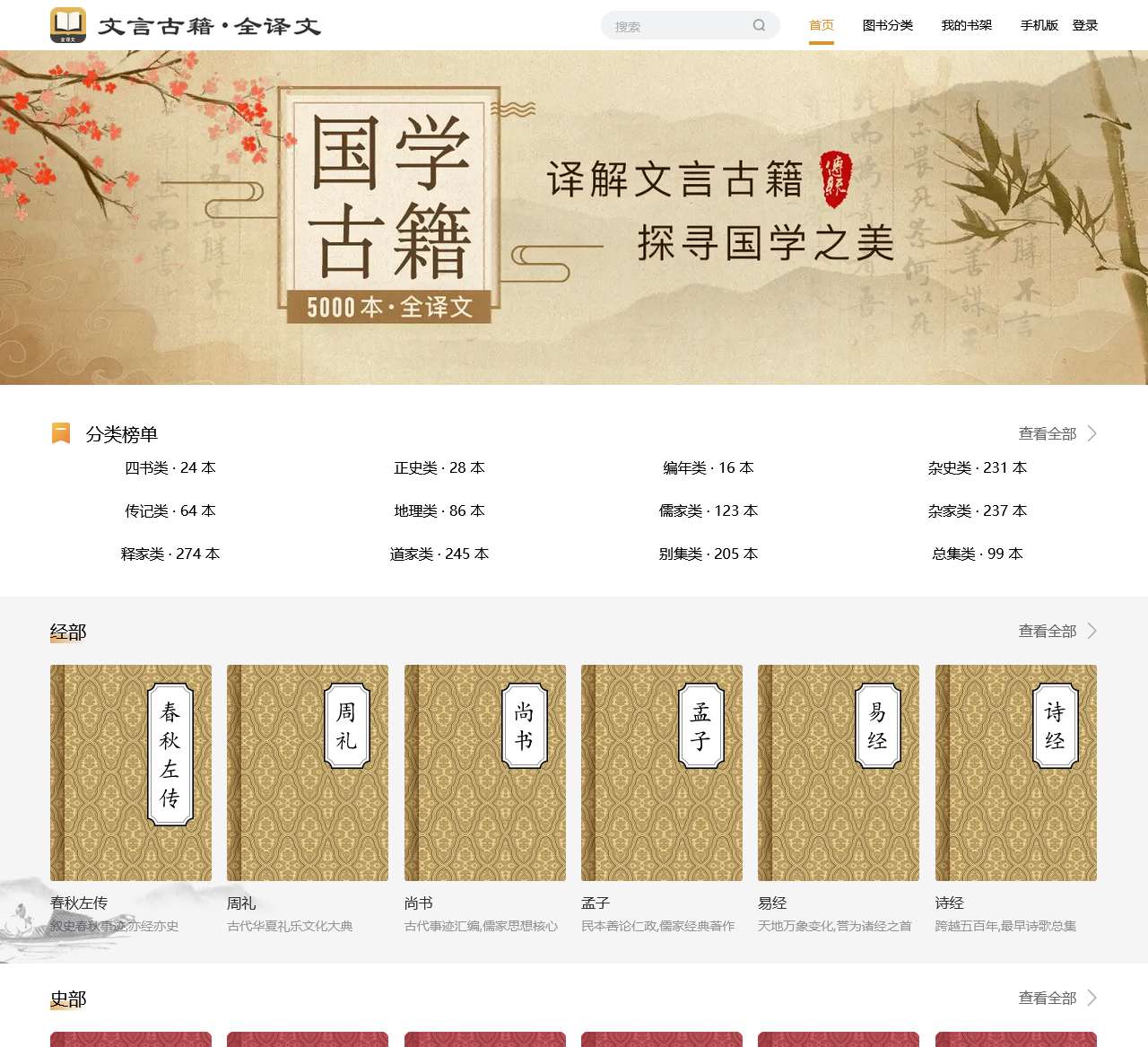
Task: Click the 史部 section heading
Action: point(68,999)
